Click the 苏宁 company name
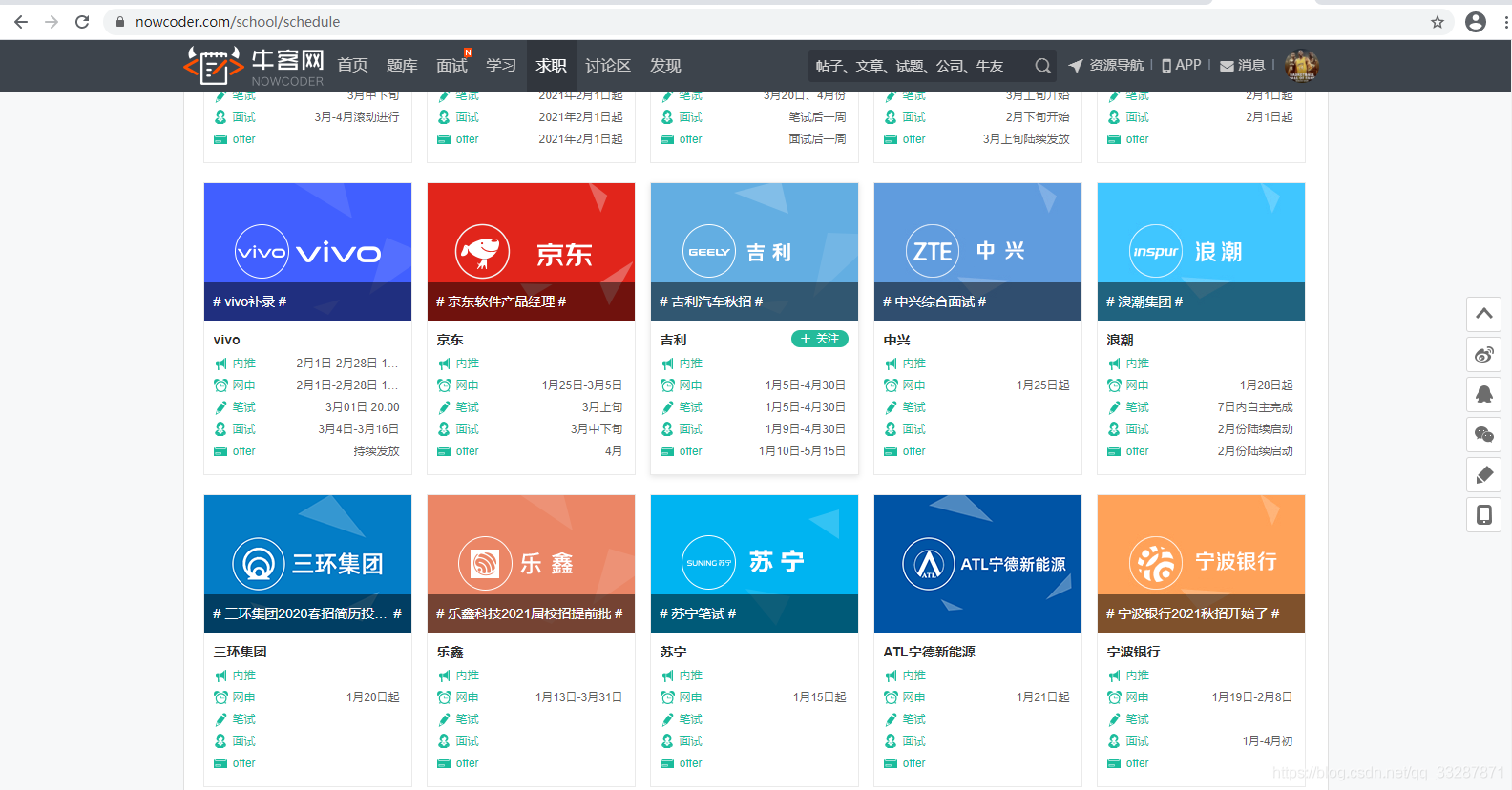 (674, 652)
